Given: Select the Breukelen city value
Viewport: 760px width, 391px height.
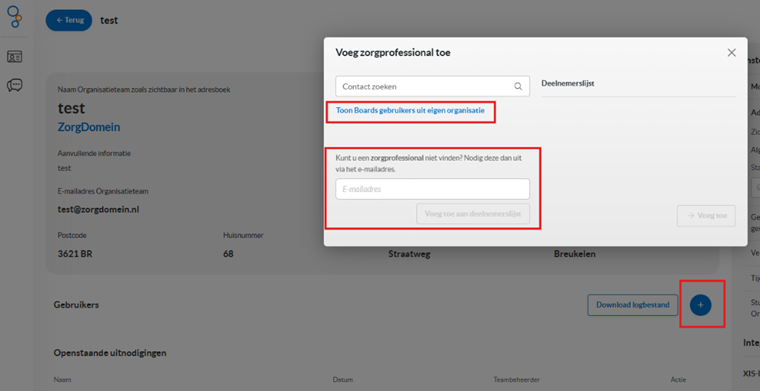Looking at the screenshot, I should tap(575, 253).
